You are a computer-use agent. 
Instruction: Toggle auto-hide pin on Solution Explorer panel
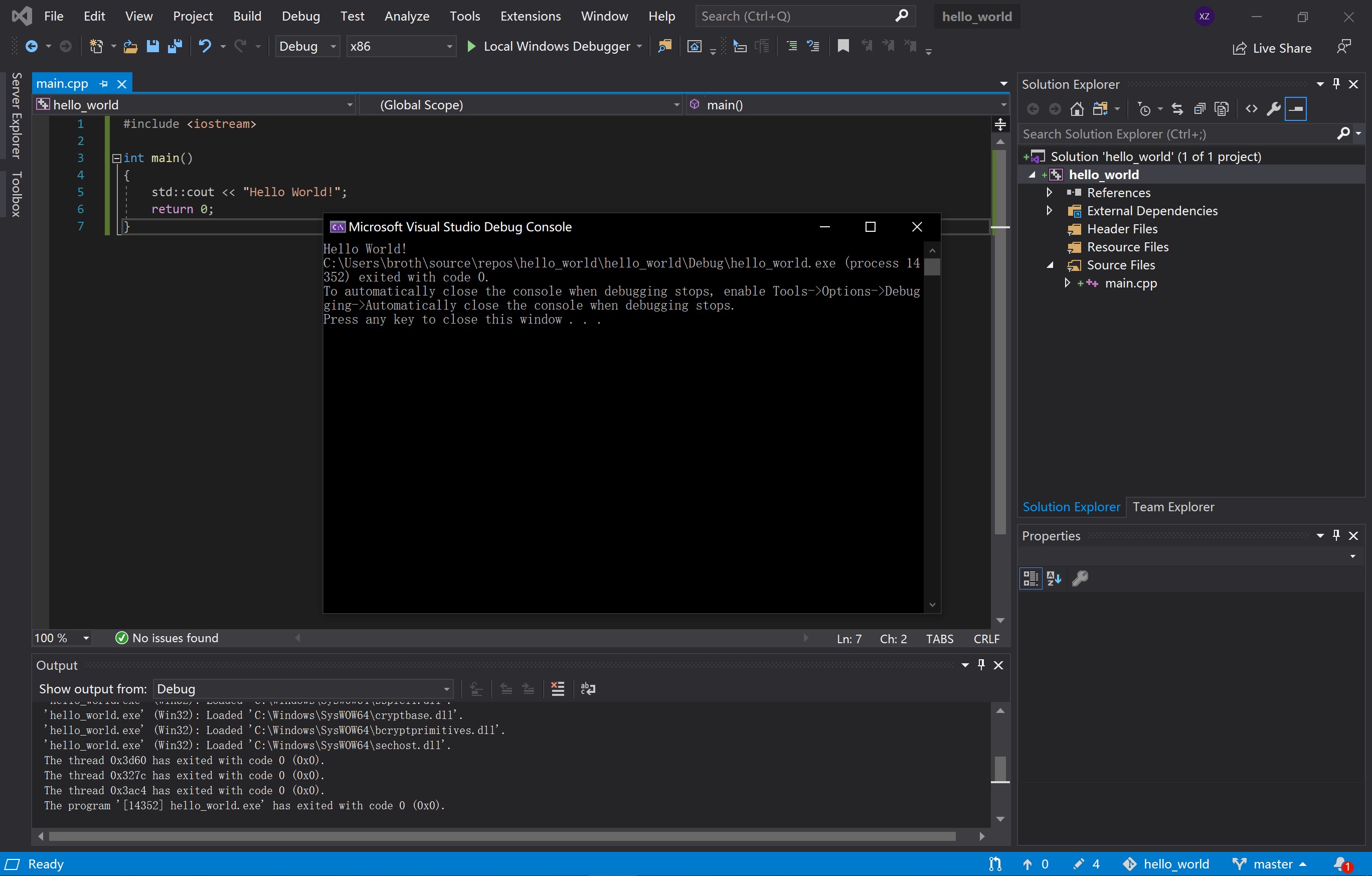click(1337, 84)
